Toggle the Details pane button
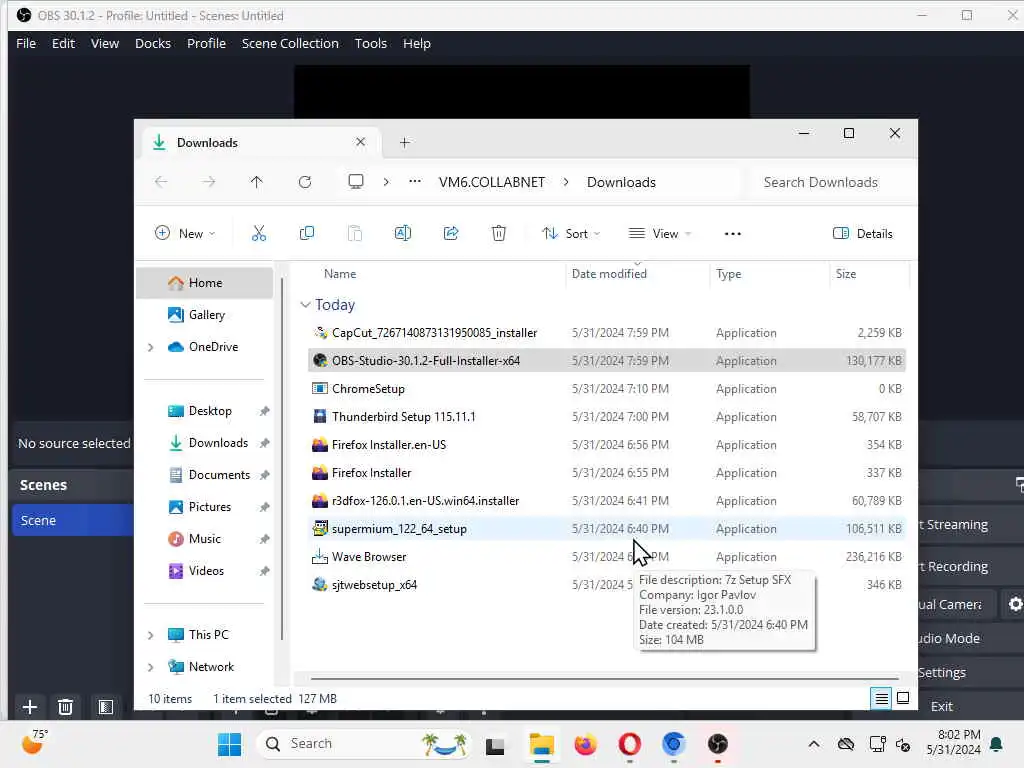The image size is (1024, 768). click(x=863, y=233)
